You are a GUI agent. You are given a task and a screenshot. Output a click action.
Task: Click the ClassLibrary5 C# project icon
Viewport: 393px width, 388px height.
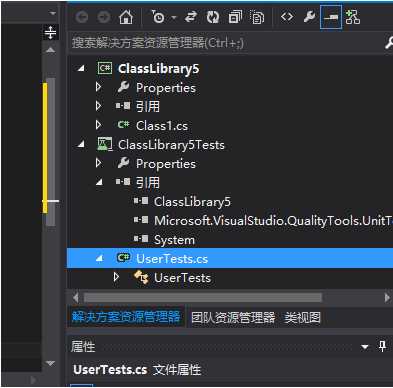[x=104, y=68]
